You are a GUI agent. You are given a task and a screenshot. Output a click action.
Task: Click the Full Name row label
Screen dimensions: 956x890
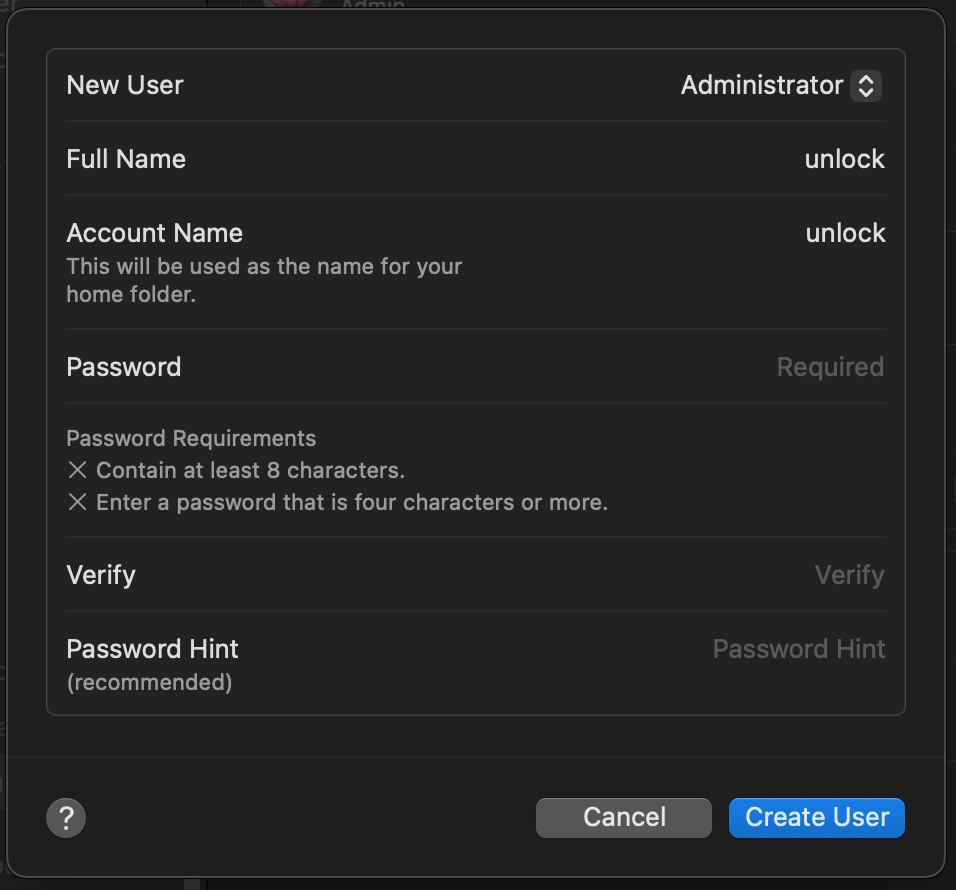click(x=126, y=159)
